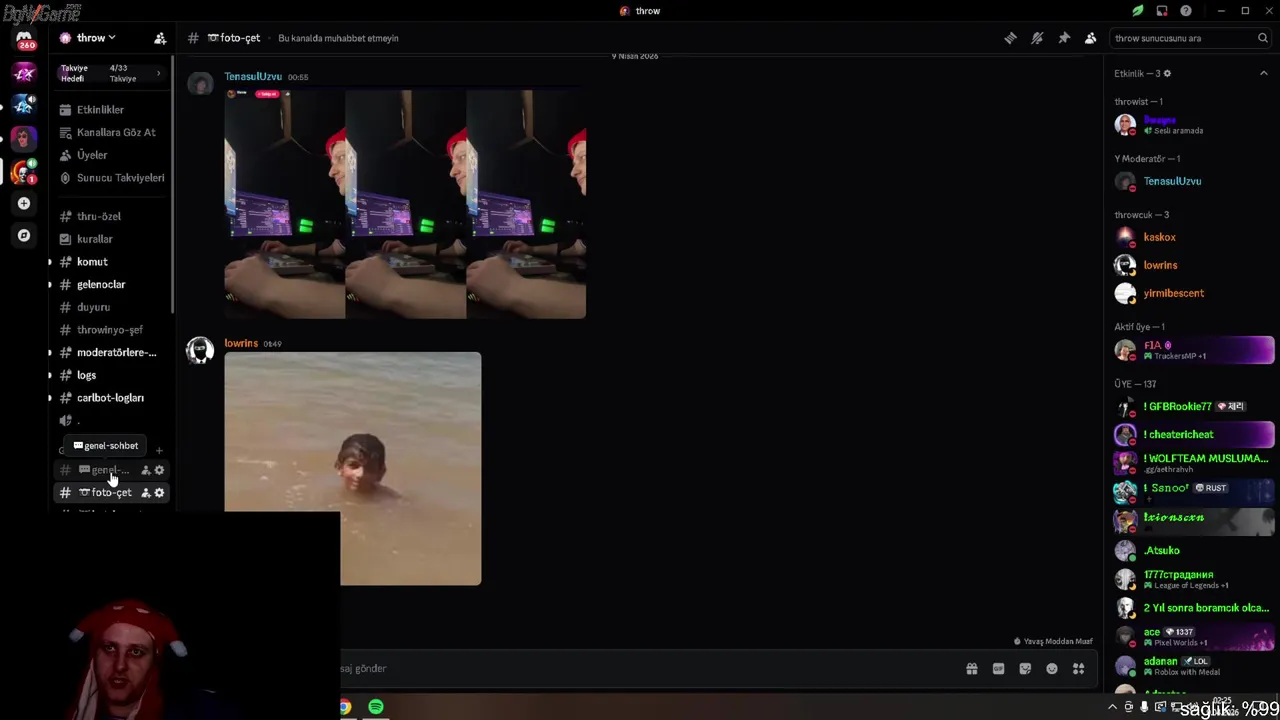Open the genel-sohbet channel
The image size is (1280, 720).
pos(111,470)
